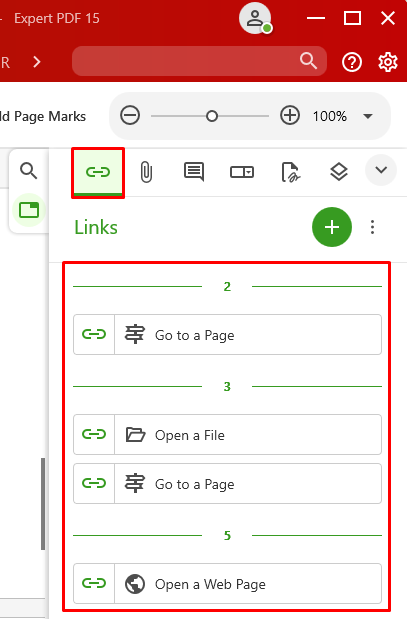This screenshot has height=619, width=407.
Task: Show the Comments panel icon
Action: 194,172
